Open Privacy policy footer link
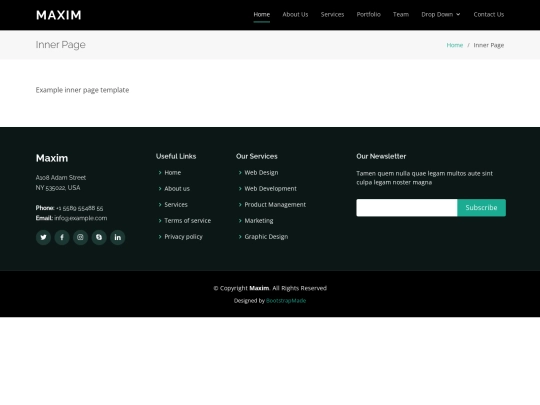Viewport: 540px width, 405px height. [x=184, y=237]
